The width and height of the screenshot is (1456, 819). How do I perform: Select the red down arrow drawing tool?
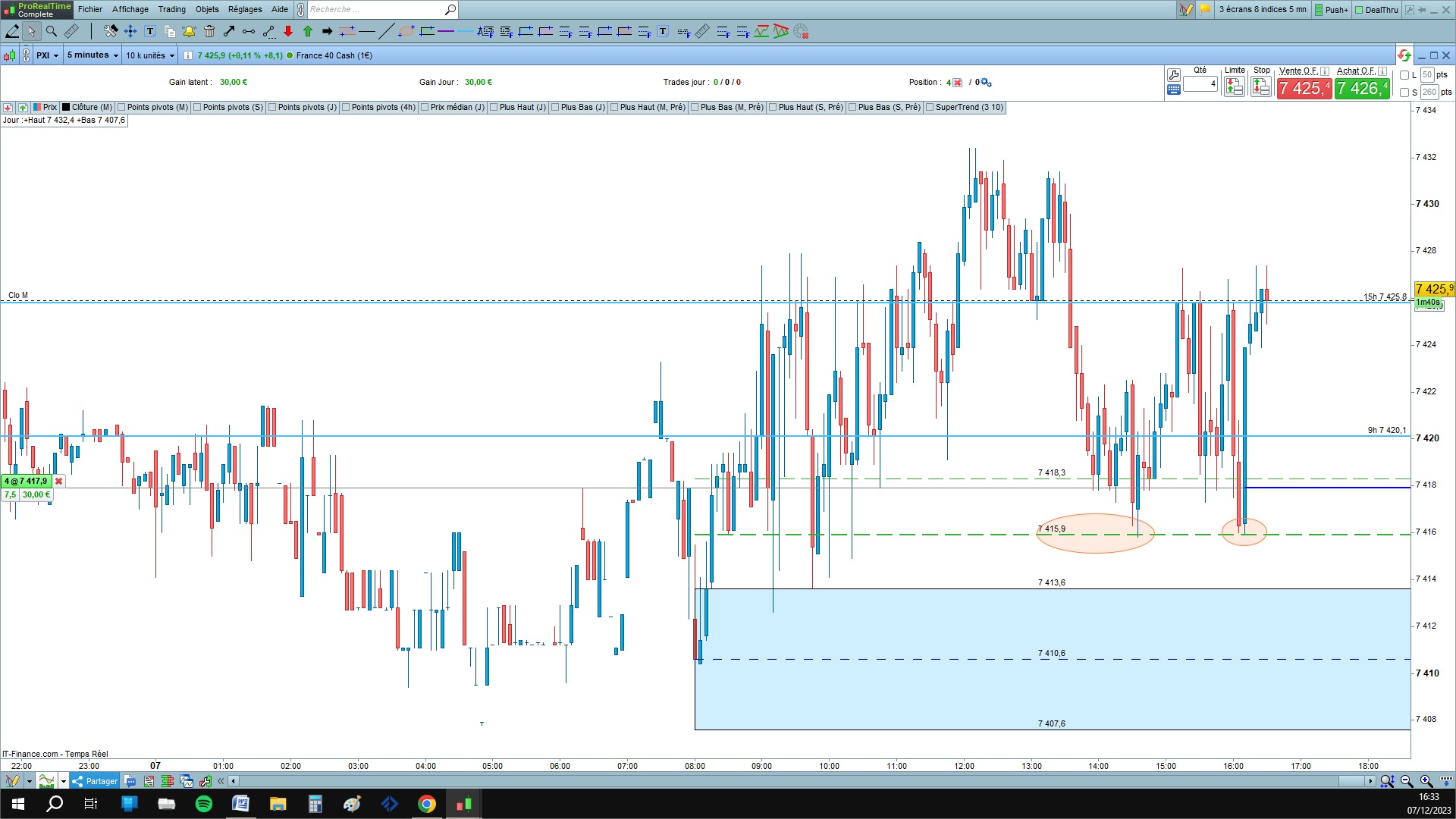point(288,31)
